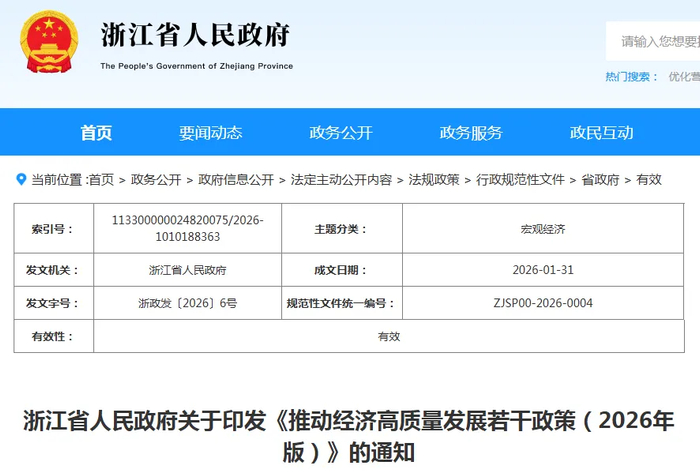Click the 有效性 label cell
Image resolution: width=700 pixels, height=473 pixels.
54,336
